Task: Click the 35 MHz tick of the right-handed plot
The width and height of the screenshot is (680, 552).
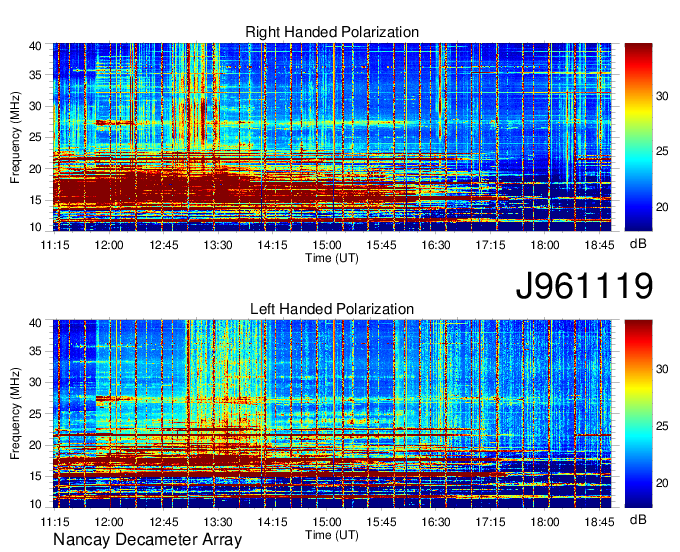Action: (35, 75)
